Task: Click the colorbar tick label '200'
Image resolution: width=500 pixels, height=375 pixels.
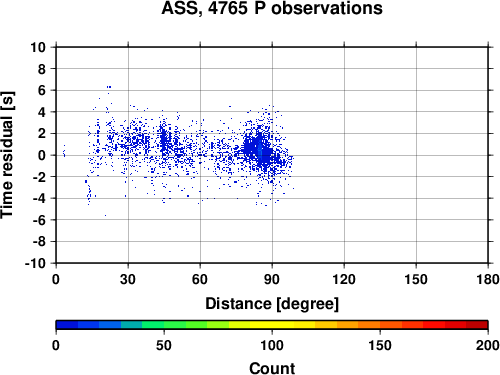Action: click(488, 345)
